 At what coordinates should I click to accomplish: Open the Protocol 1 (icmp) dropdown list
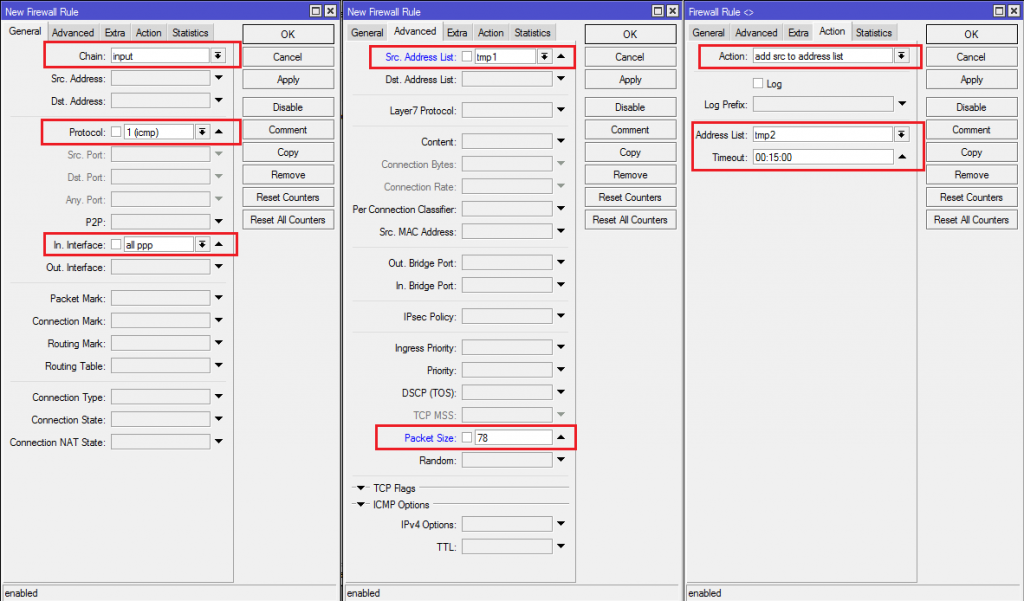(x=202, y=132)
